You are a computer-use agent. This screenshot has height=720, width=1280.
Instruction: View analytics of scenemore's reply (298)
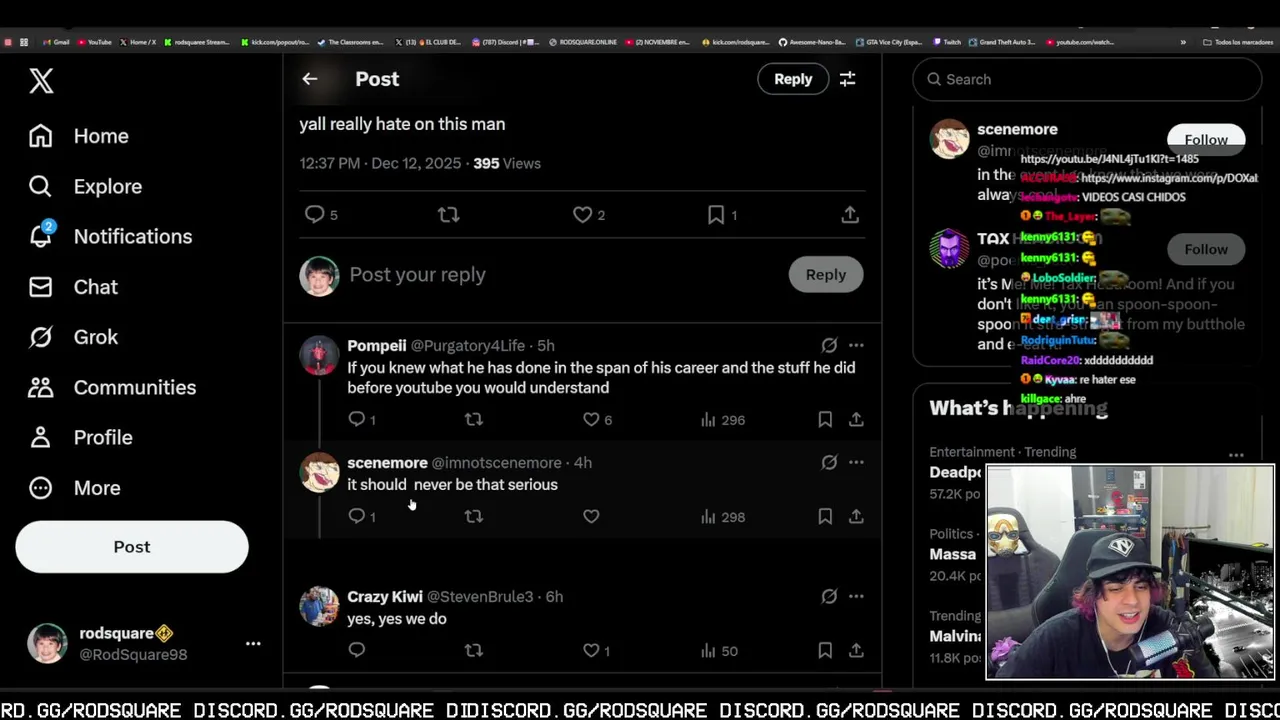pyautogui.click(x=722, y=517)
